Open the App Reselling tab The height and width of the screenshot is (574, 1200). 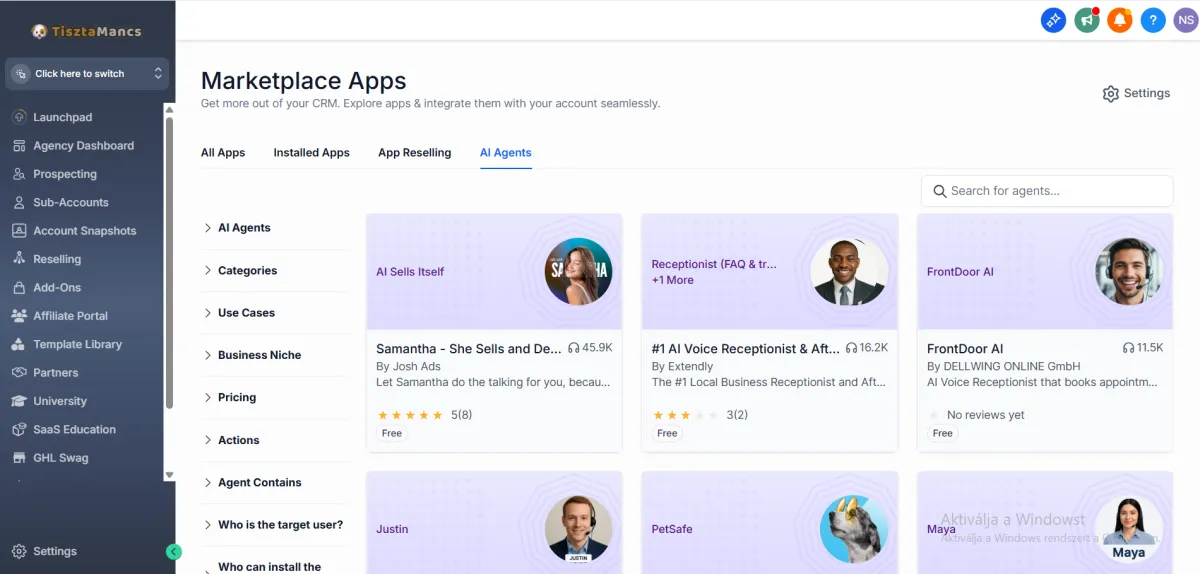415,153
